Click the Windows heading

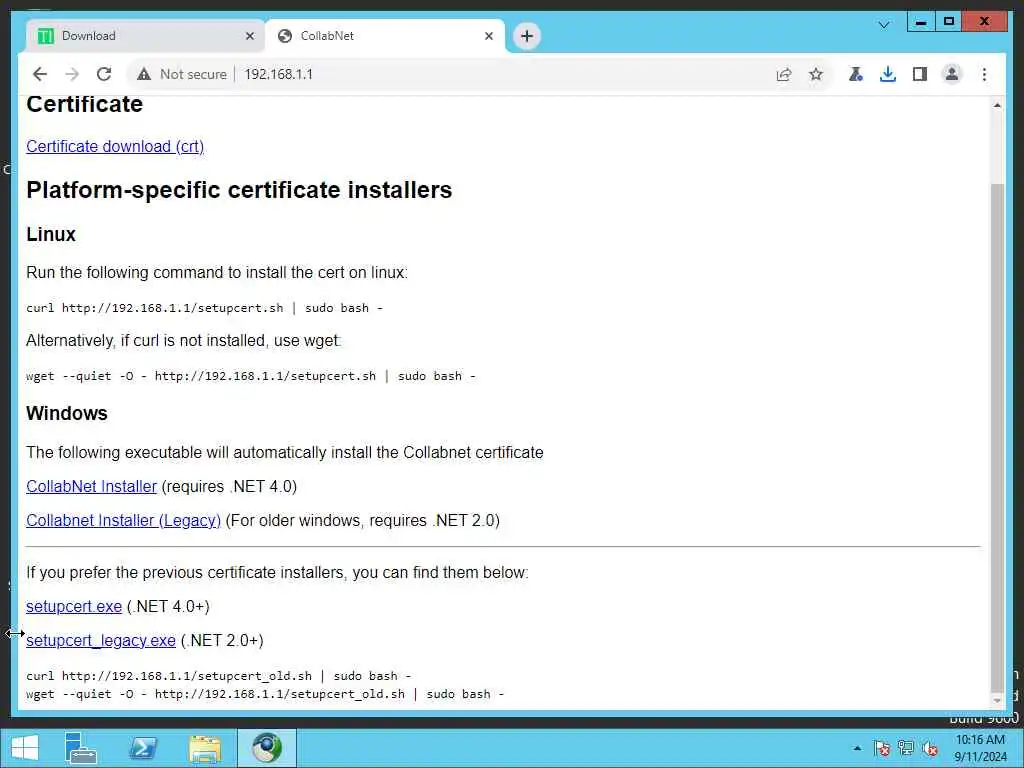(x=67, y=413)
